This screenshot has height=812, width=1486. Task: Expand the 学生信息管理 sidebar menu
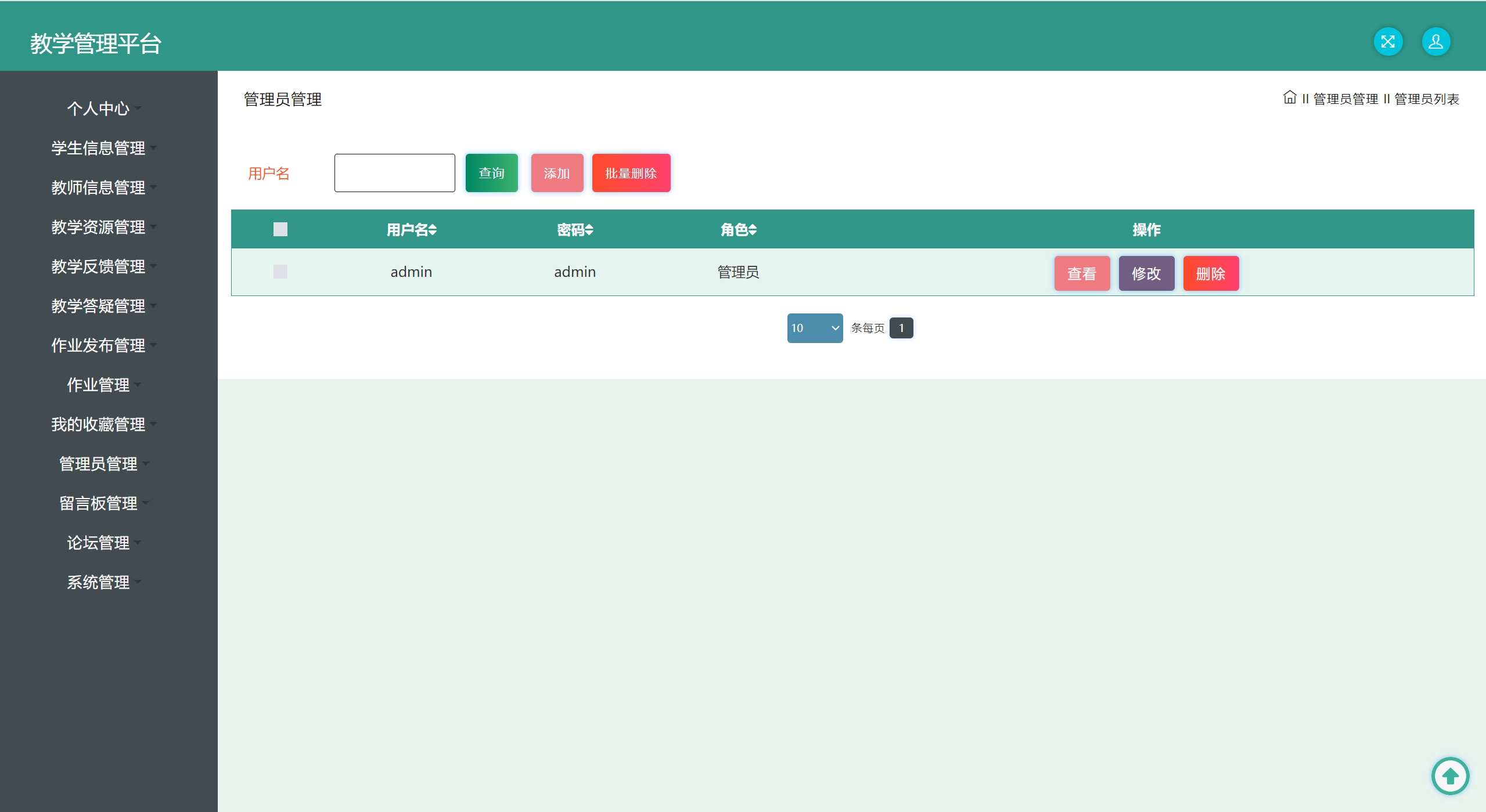pos(99,148)
